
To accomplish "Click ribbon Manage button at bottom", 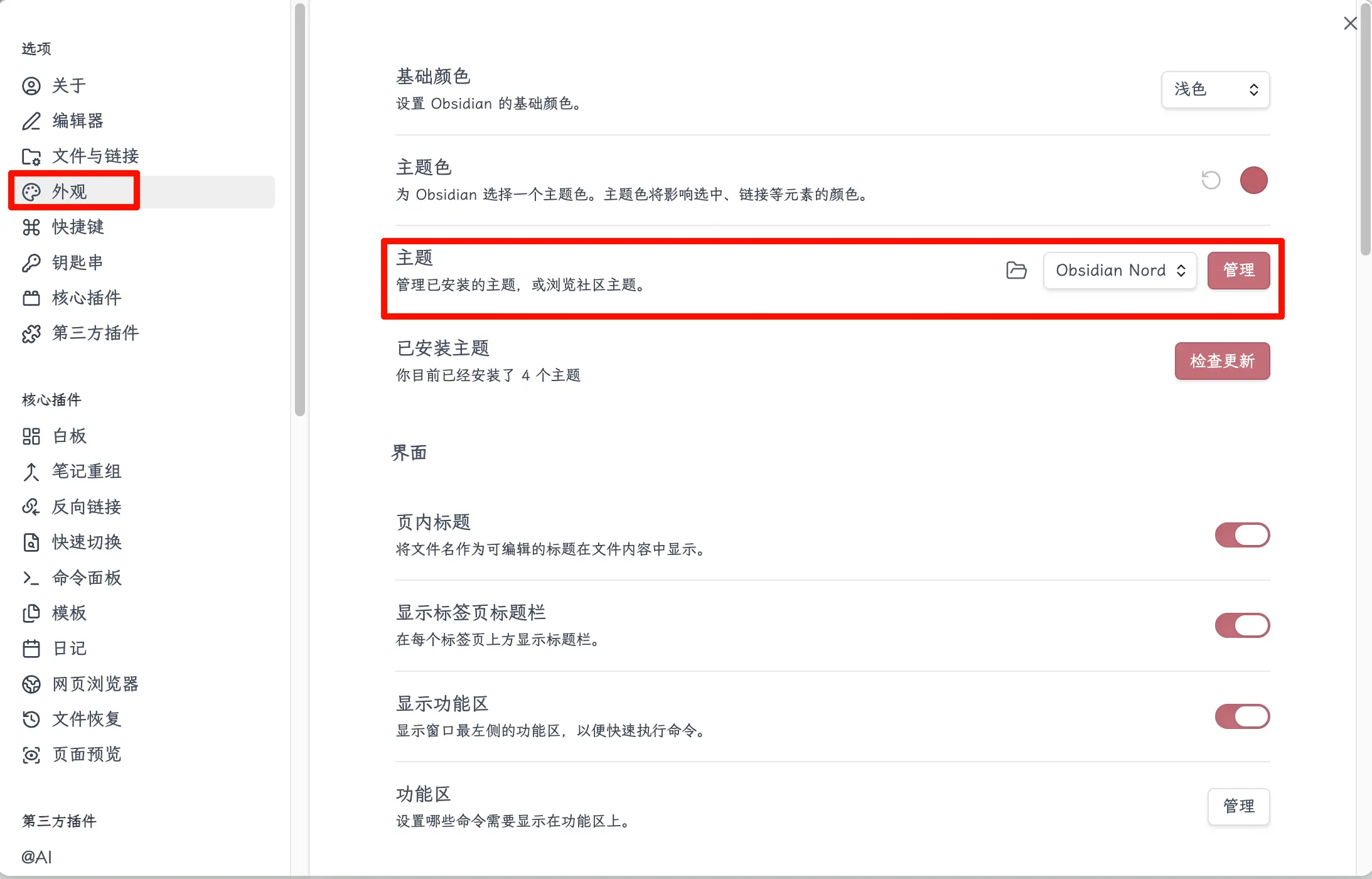I will point(1238,806).
